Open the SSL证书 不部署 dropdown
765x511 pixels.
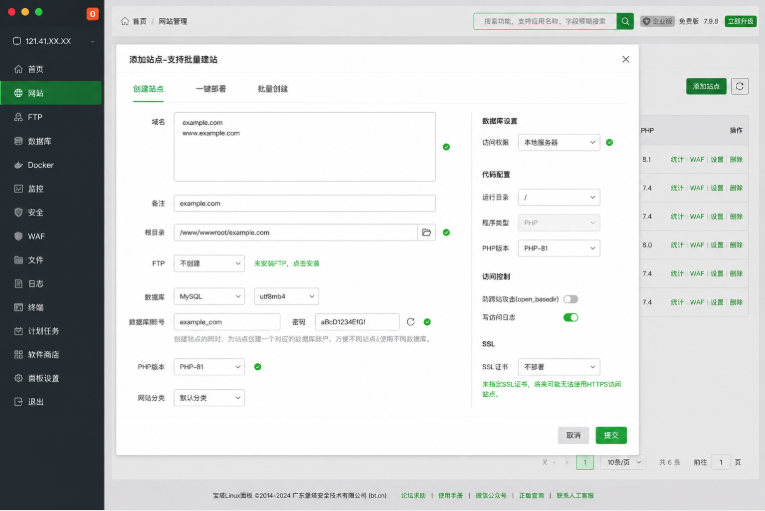559,367
